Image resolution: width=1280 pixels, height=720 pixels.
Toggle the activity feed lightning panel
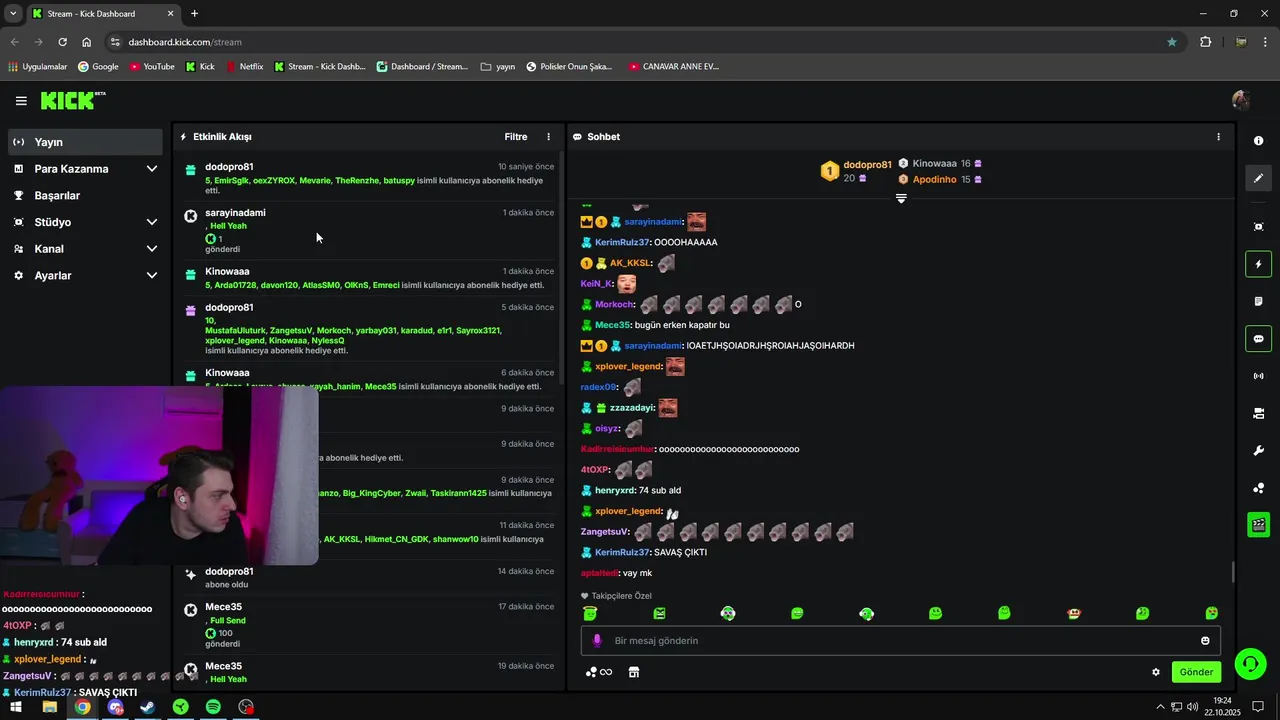1259,264
